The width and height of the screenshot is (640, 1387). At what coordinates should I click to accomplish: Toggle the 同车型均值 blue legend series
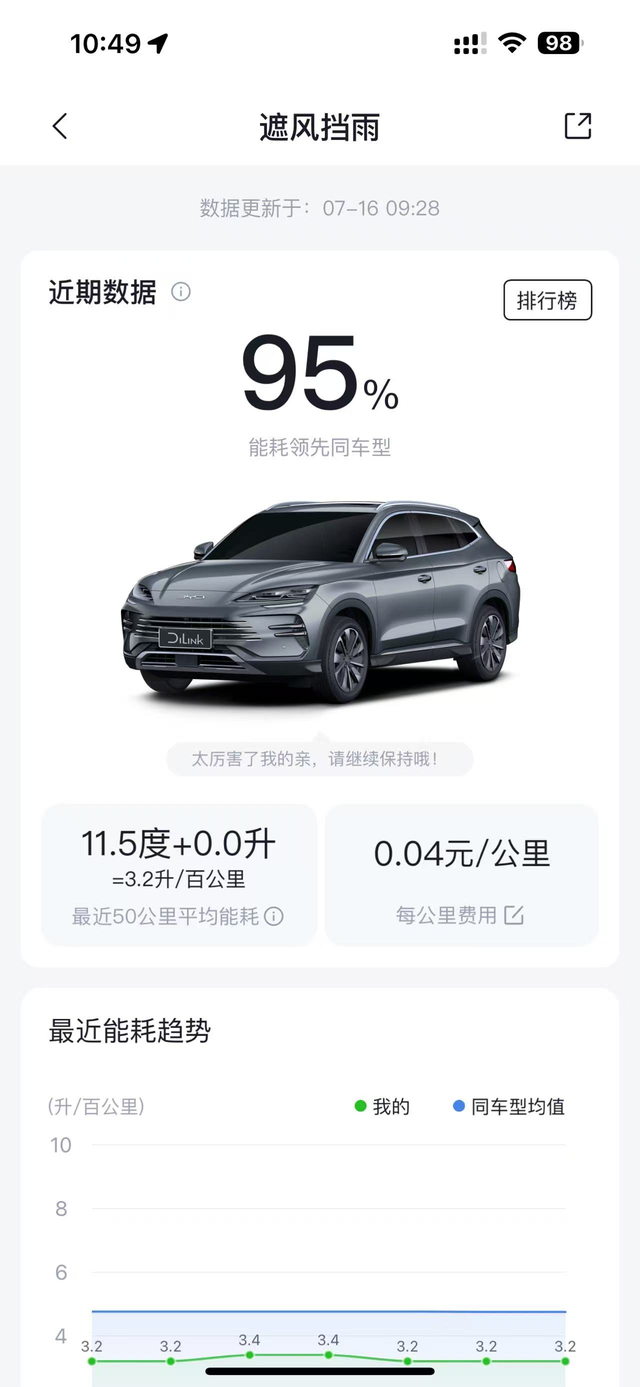pyautogui.click(x=509, y=1107)
